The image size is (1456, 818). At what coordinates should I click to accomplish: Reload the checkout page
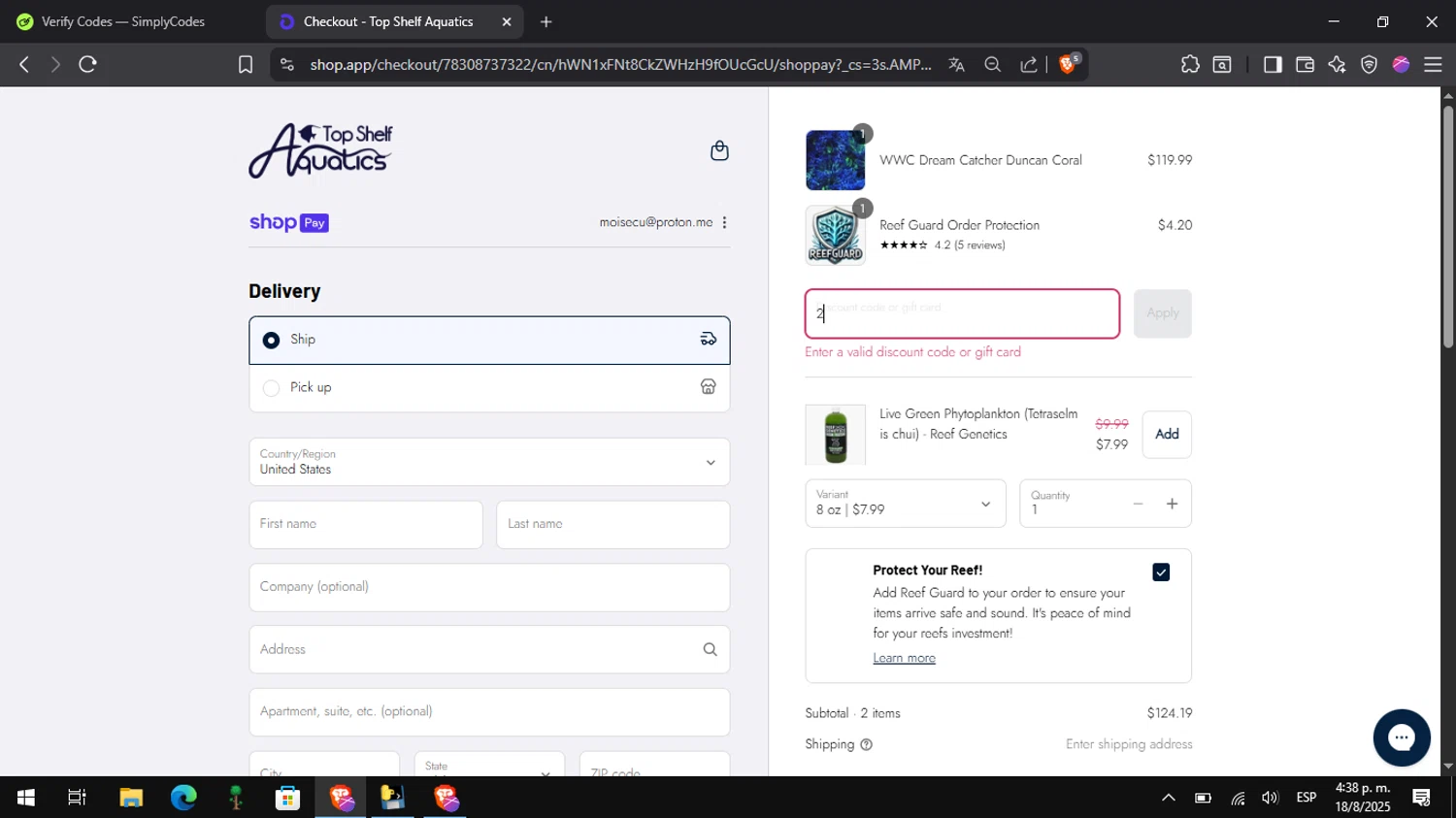87,64
